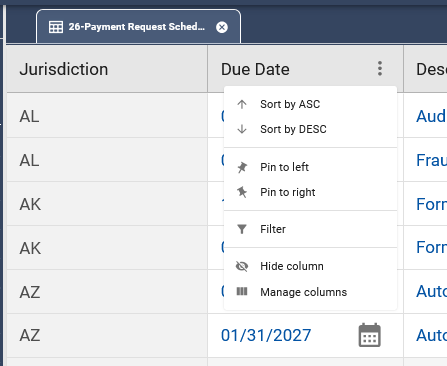Click the last AZ jurisdiction cell
Viewport: 447px width, 366px height.
(x=107, y=335)
